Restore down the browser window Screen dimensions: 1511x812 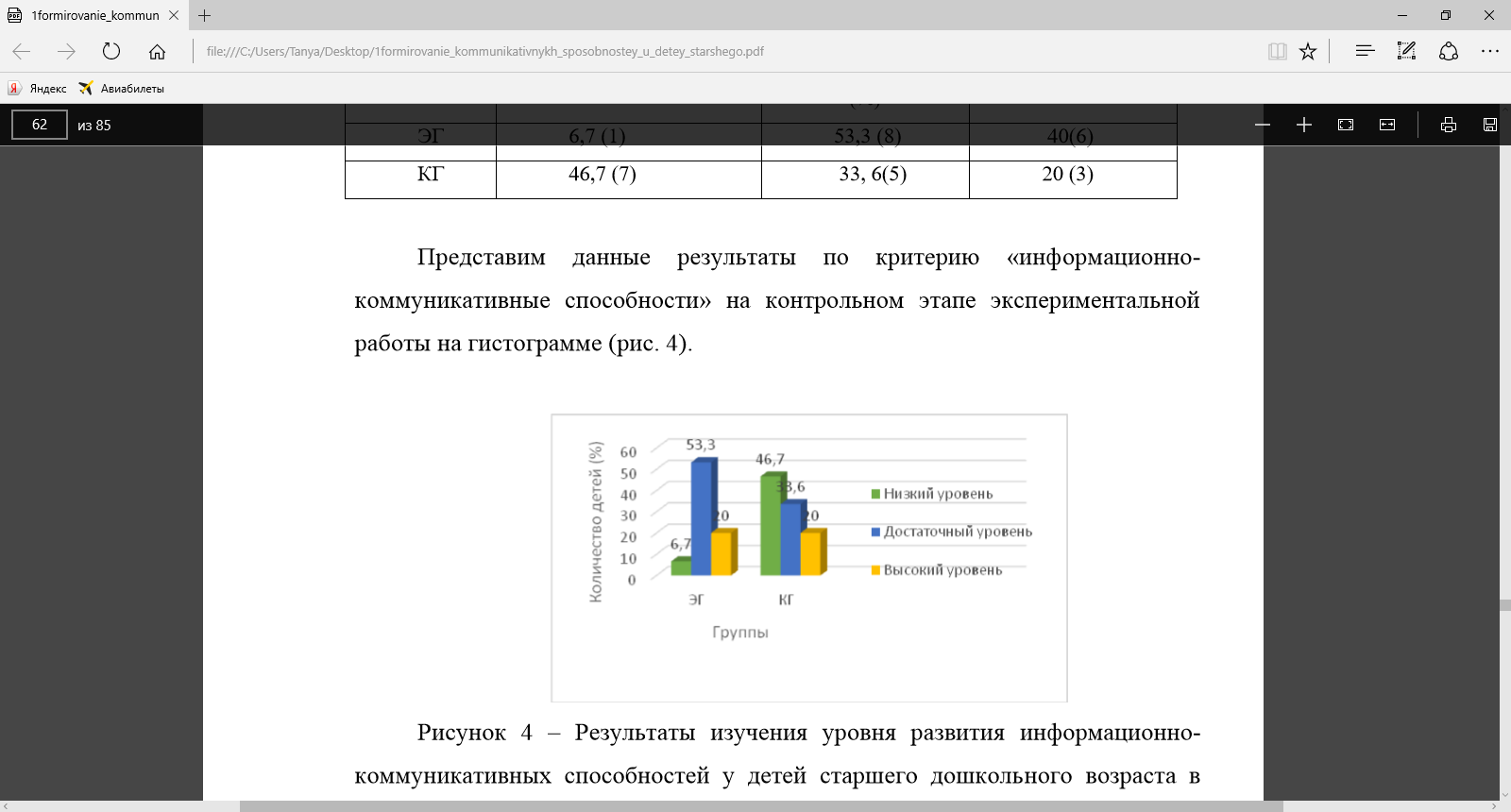click(1446, 15)
